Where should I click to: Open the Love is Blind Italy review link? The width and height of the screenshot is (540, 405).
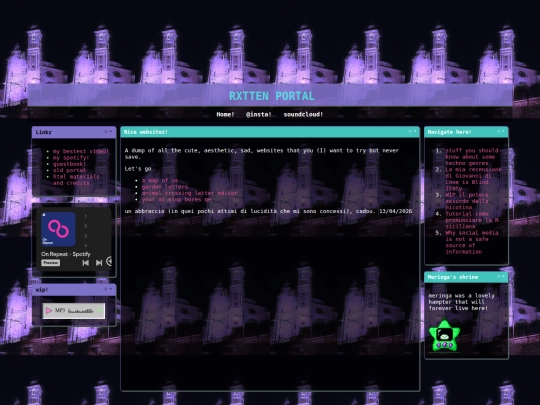coord(474,179)
